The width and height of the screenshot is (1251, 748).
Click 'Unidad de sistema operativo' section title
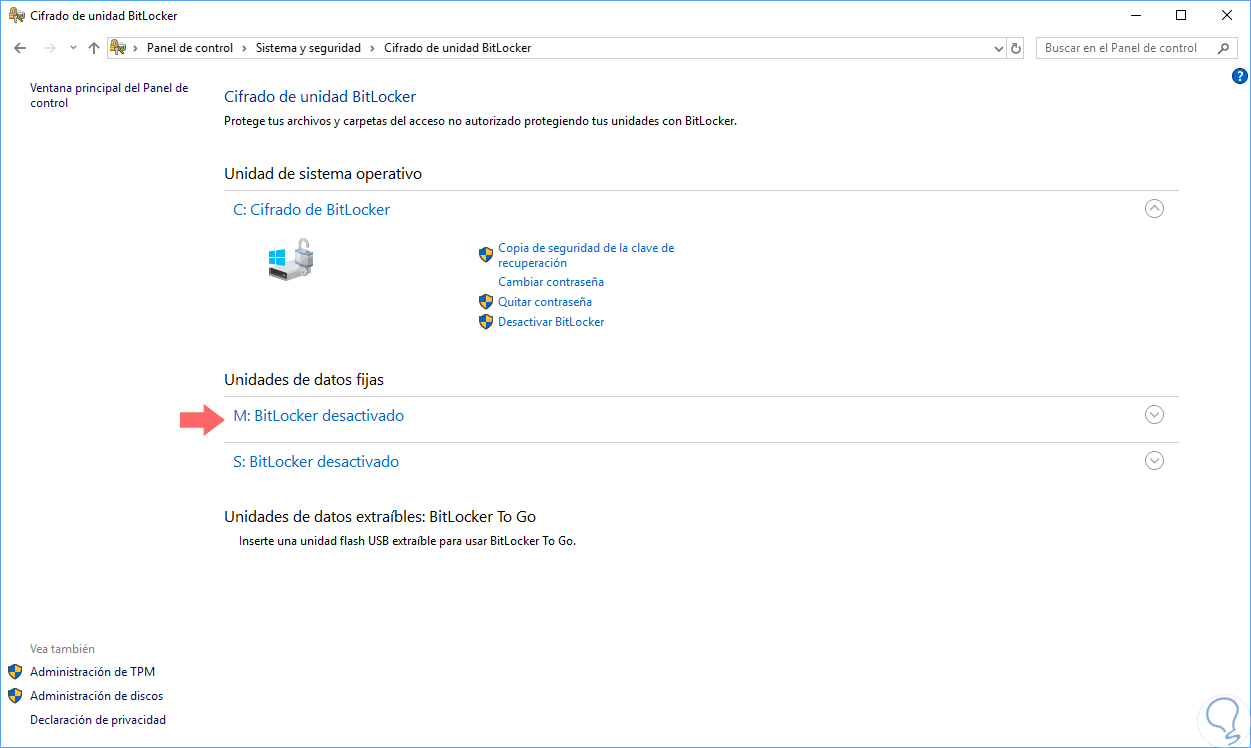323,174
